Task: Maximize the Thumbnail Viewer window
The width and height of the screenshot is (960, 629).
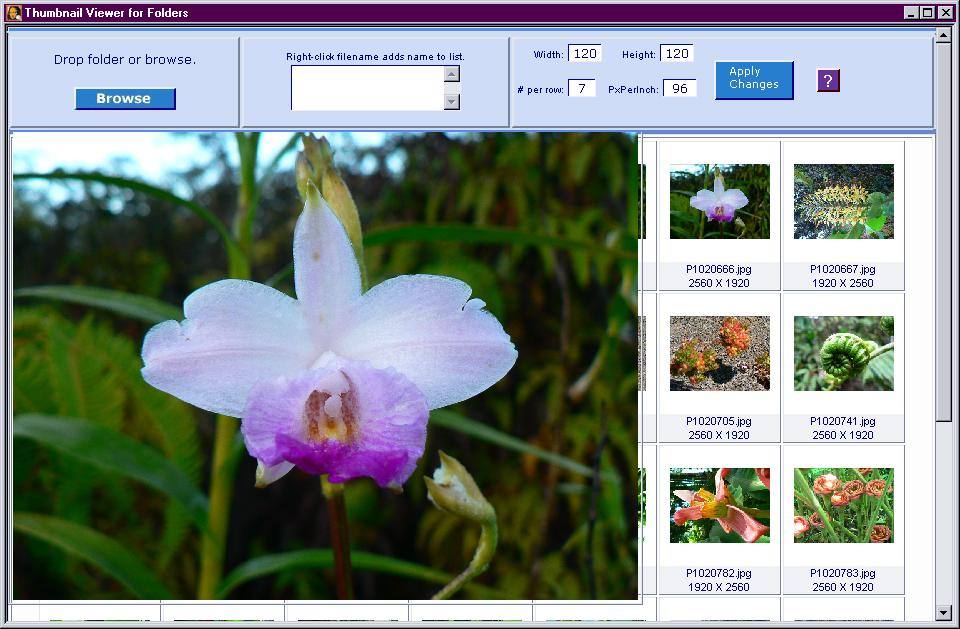Action: point(928,12)
